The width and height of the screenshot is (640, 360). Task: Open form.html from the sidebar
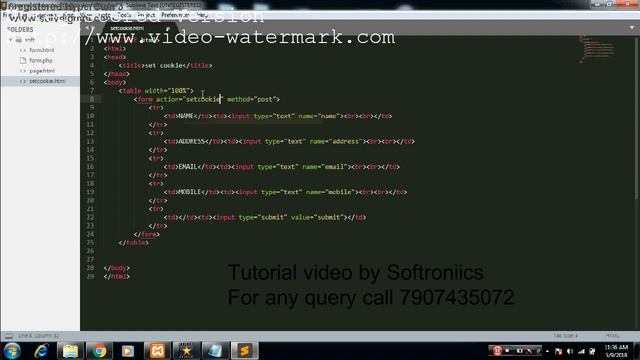click(x=42, y=50)
